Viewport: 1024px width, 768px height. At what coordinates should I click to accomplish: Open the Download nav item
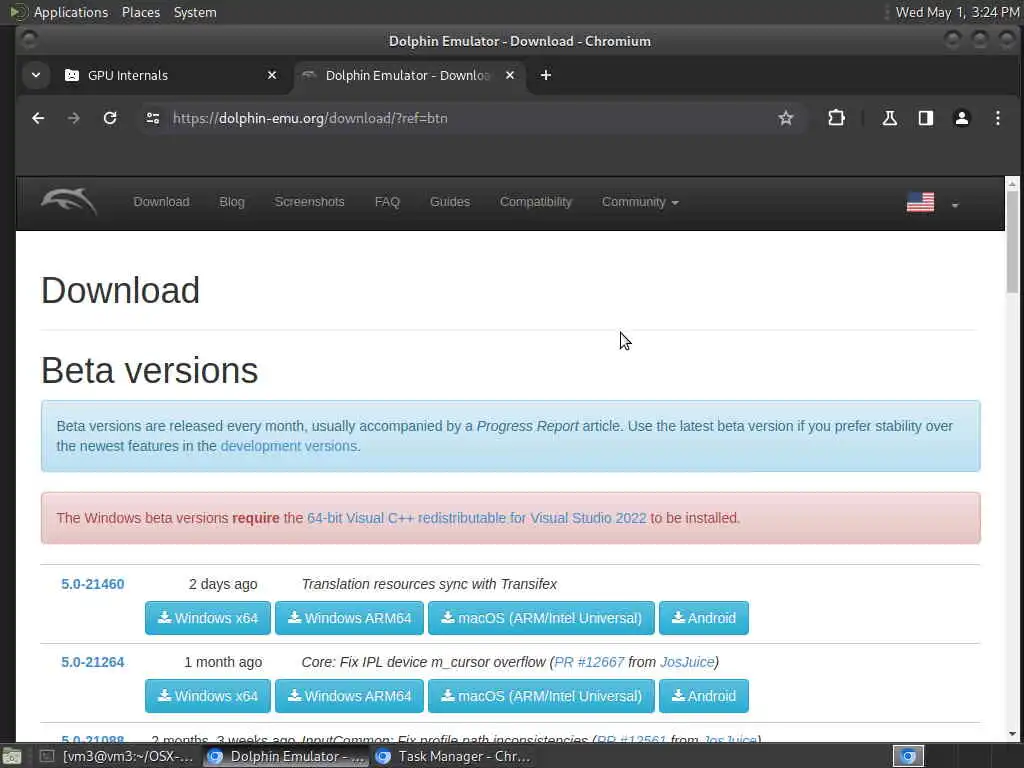161,202
